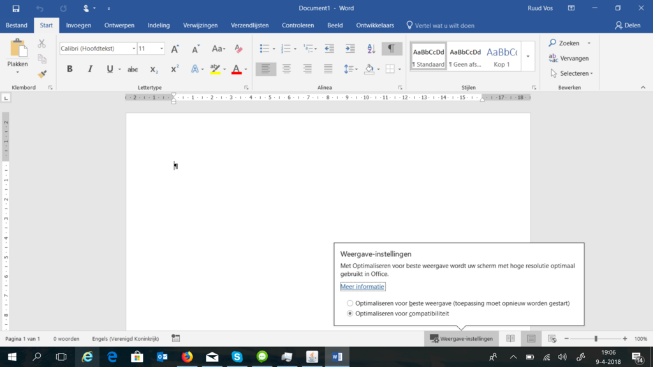Increase font size with the large A icon
The image size is (653, 367).
[175, 49]
